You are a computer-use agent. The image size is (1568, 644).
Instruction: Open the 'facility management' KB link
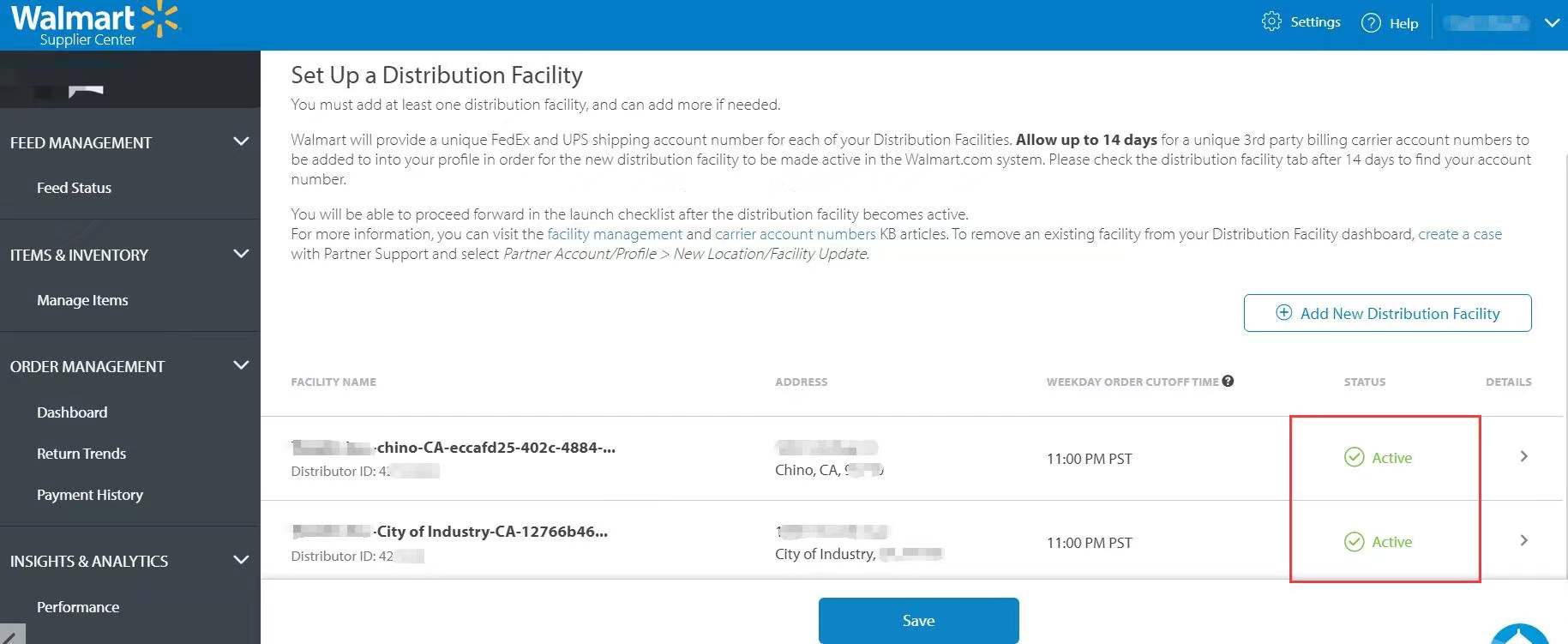click(614, 234)
